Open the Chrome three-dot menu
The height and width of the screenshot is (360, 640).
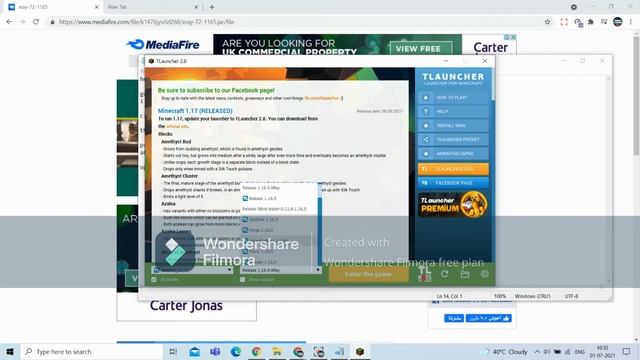pos(631,22)
